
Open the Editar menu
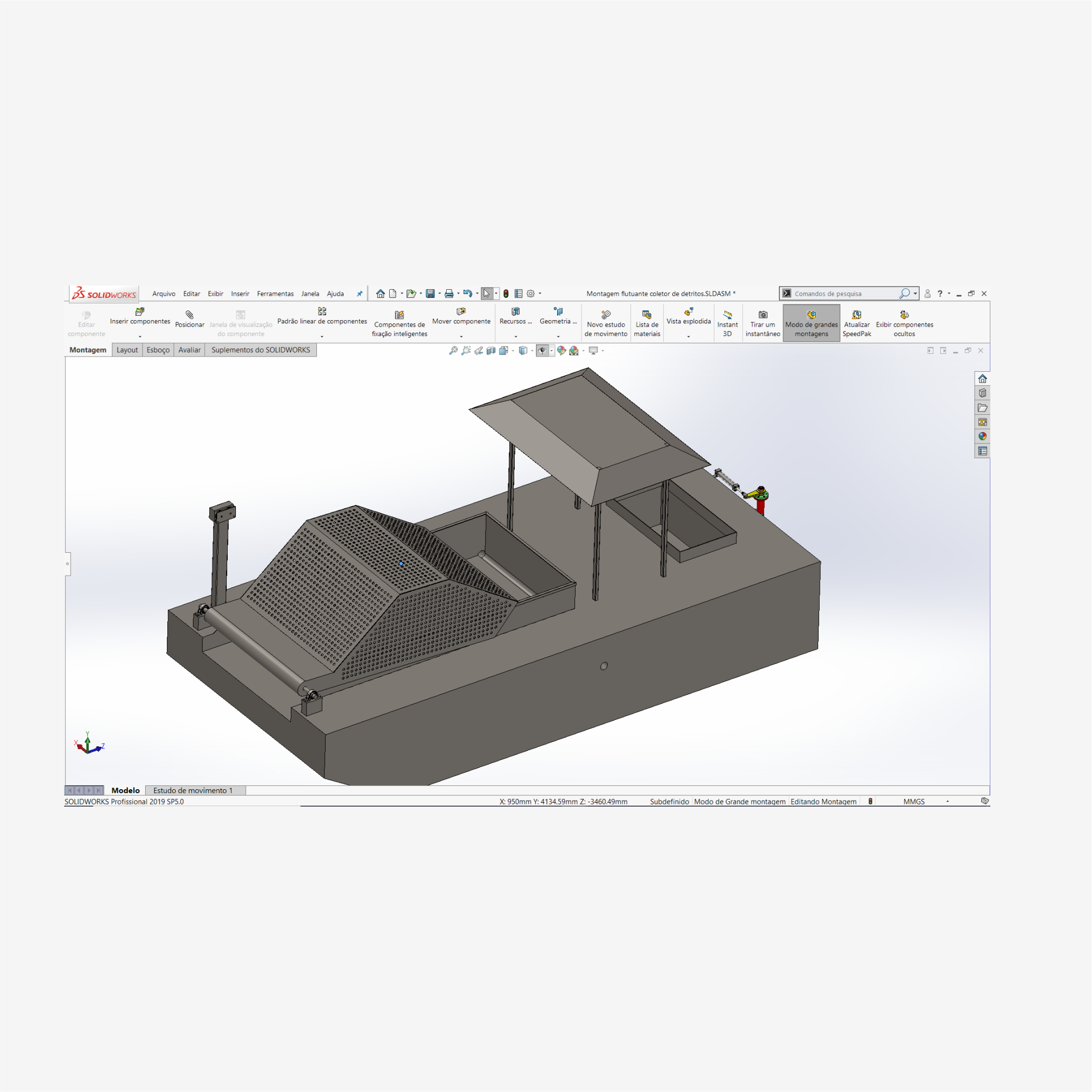(x=192, y=294)
